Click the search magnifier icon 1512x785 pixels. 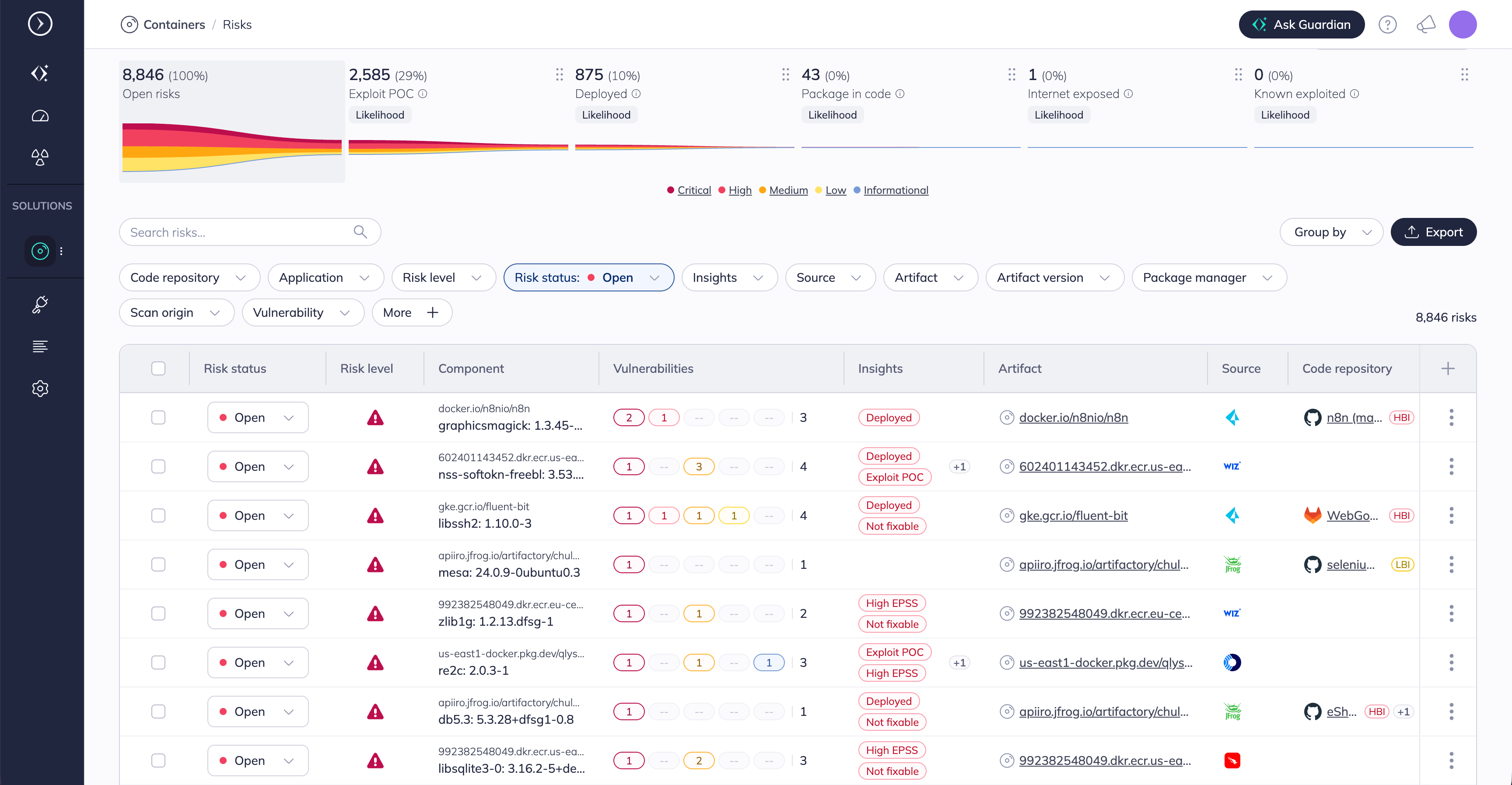[360, 232]
